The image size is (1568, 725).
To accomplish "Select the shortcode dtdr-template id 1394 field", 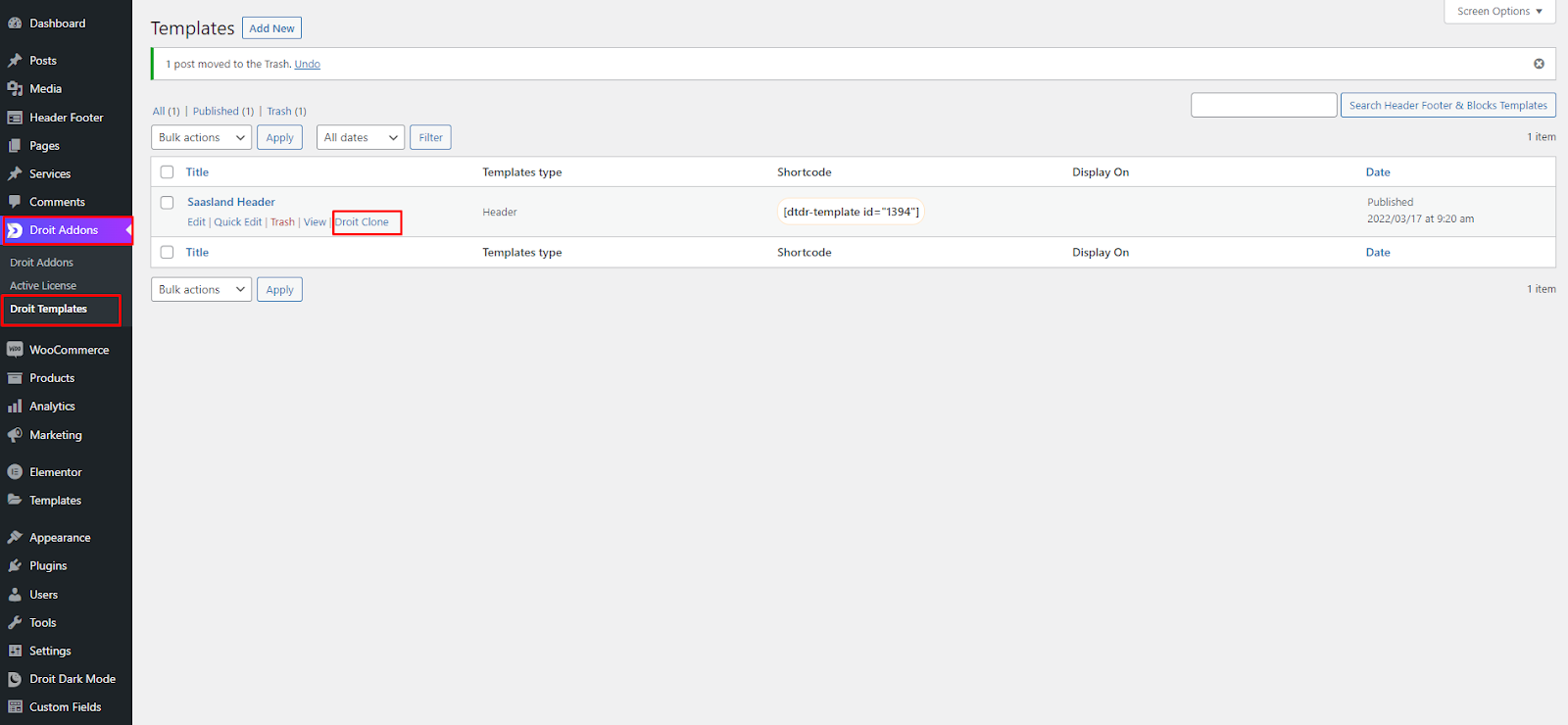I will [x=851, y=212].
